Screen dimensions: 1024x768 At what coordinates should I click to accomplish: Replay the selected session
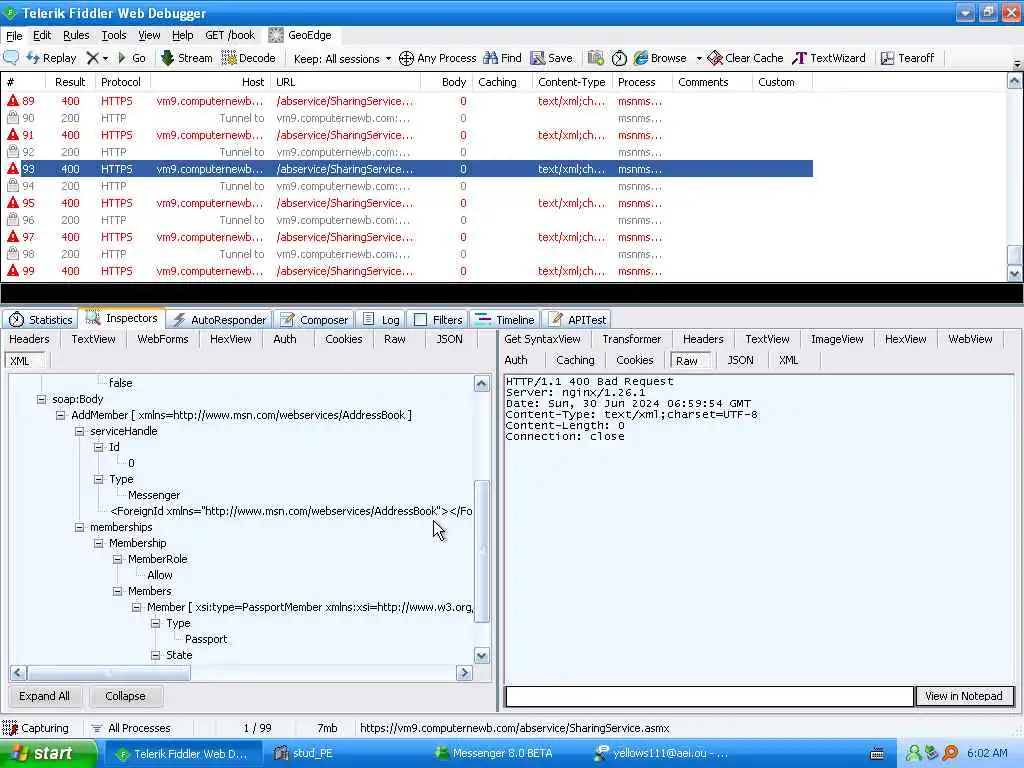click(52, 58)
